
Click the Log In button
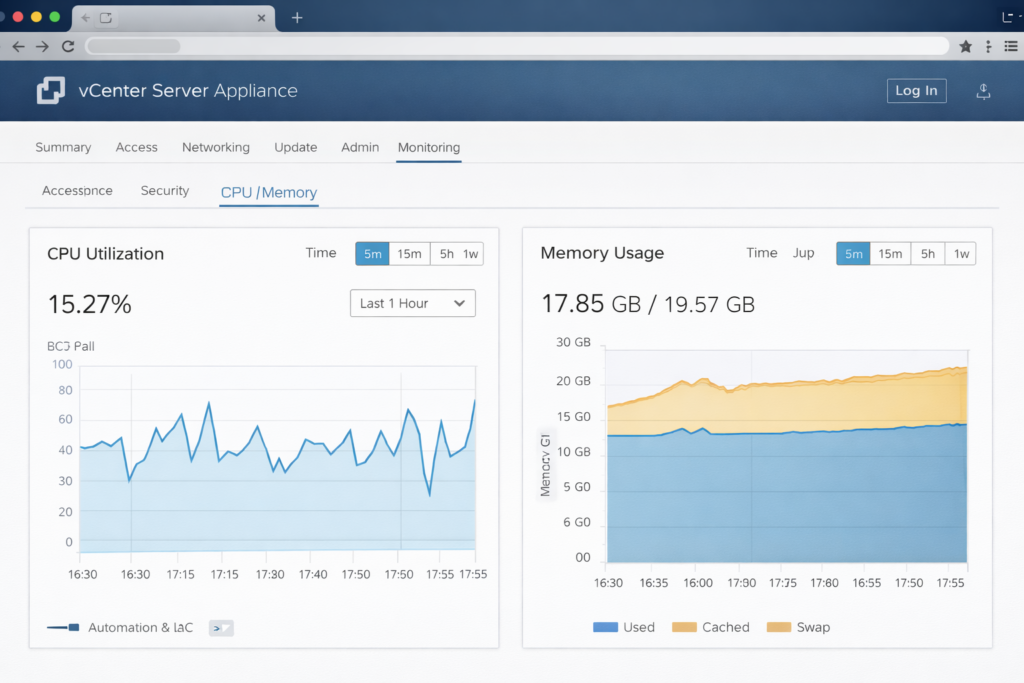click(916, 90)
